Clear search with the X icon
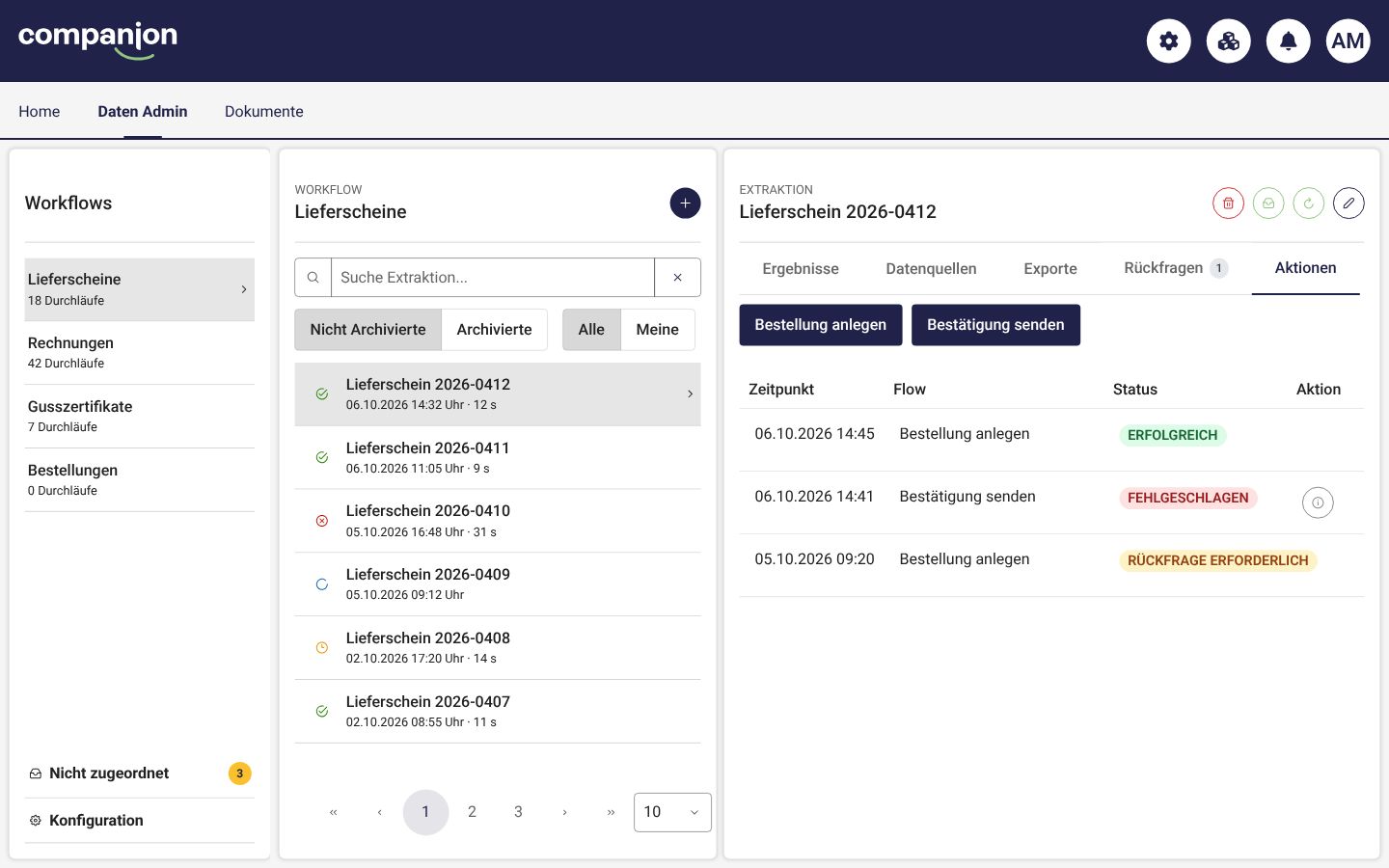 coord(677,278)
